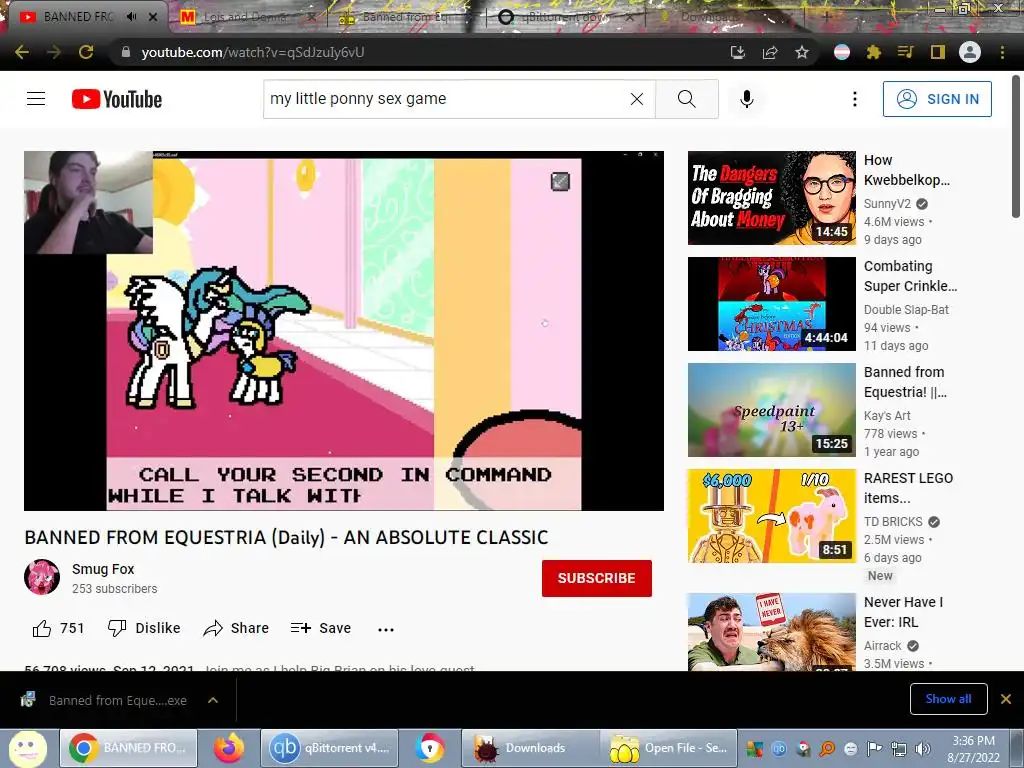
Task: Open the network tray icon
Action: [899, 749]
